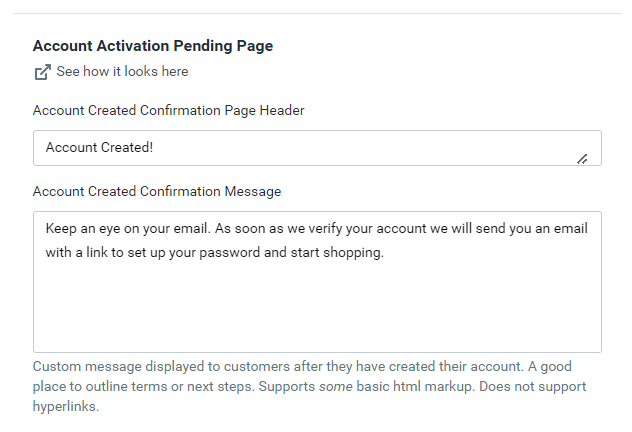Click the external link icon beside See how it looks

(42, 72)
